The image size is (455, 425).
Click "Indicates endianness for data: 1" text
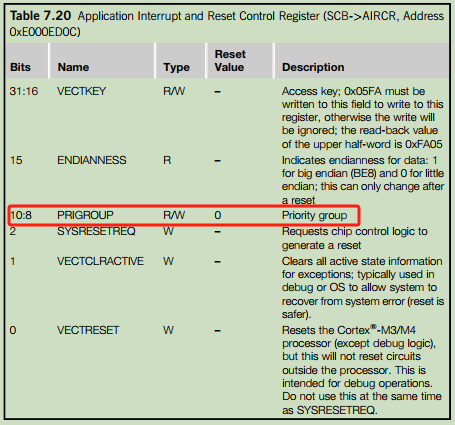pos(359,160)
